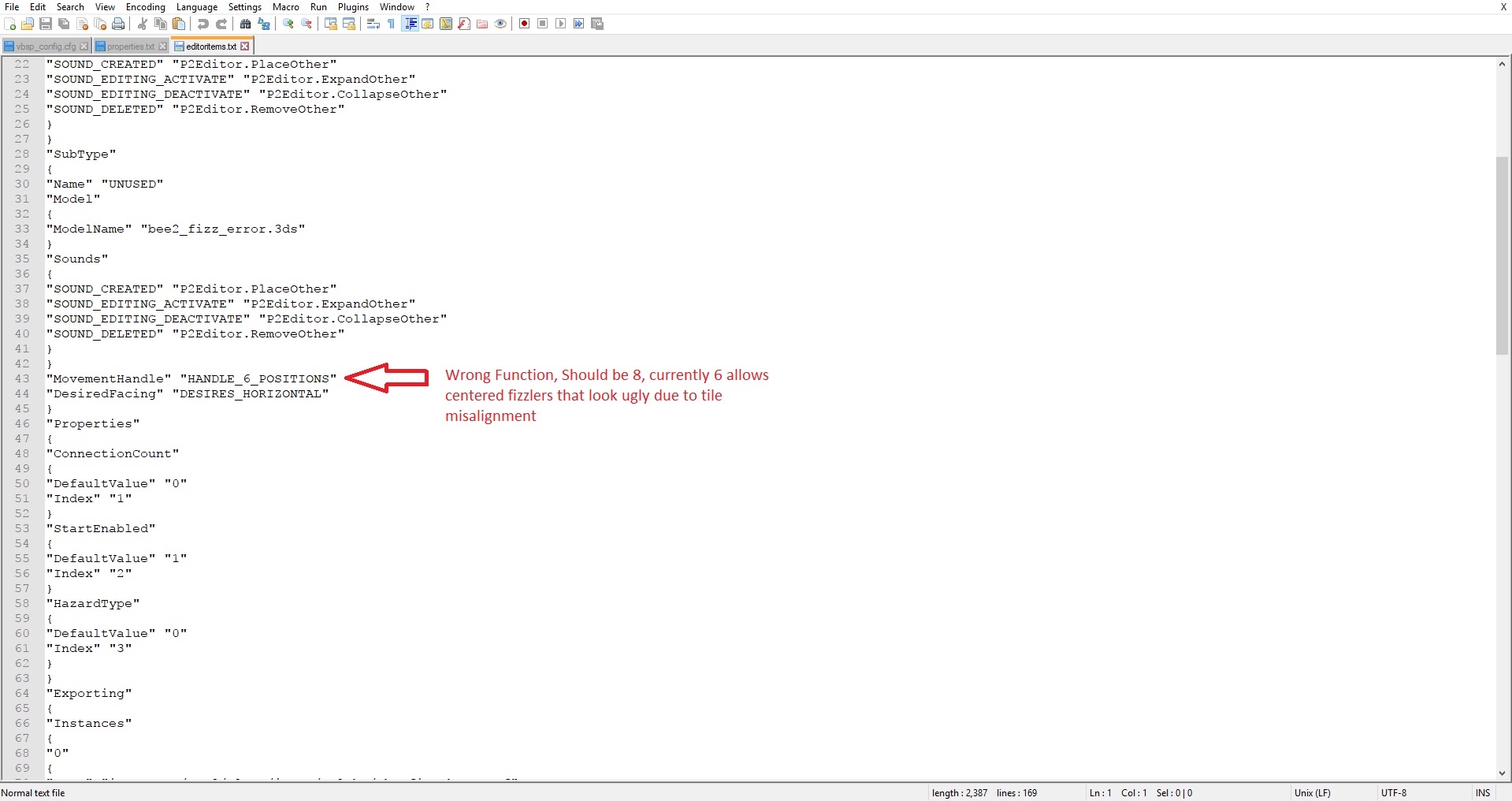This screenshot has width=1512, height=801.
Task: Save current file with floppy icon
Action: (x=46, y=24)
